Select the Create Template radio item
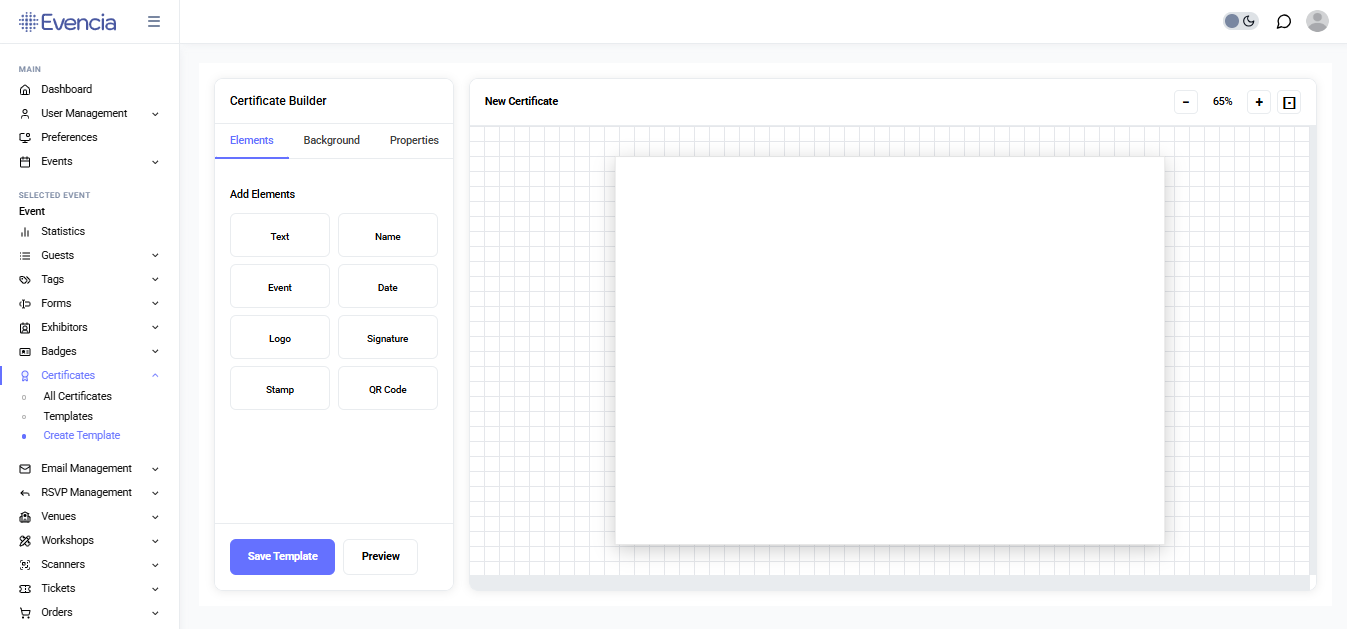 81,435
